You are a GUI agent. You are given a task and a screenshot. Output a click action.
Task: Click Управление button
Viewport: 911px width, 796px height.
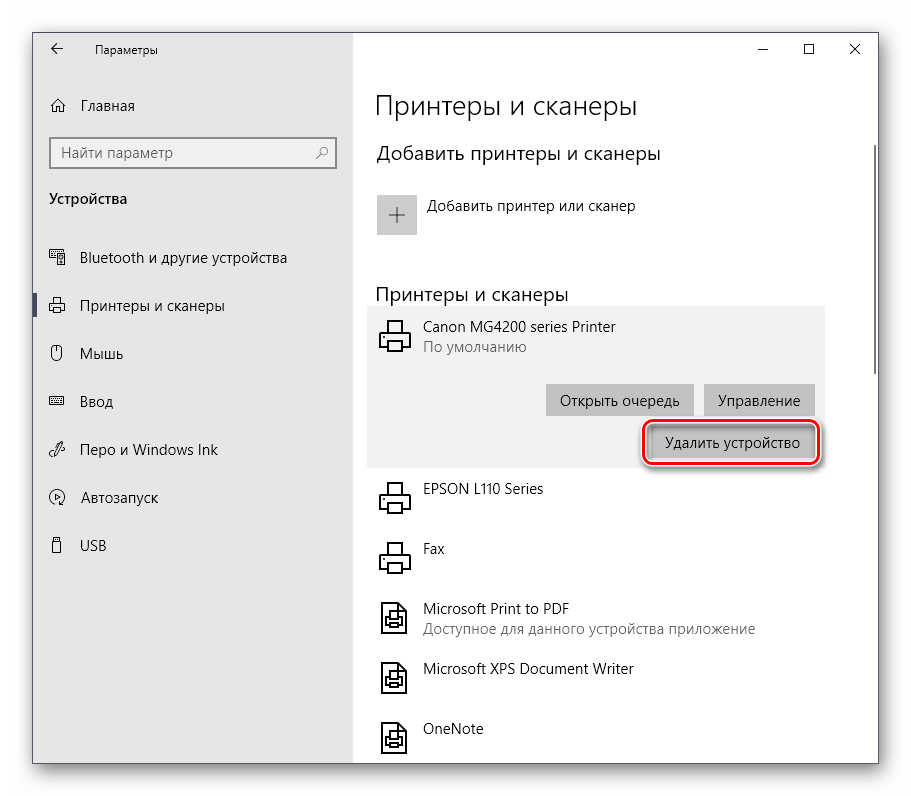(x=759, y=400)
